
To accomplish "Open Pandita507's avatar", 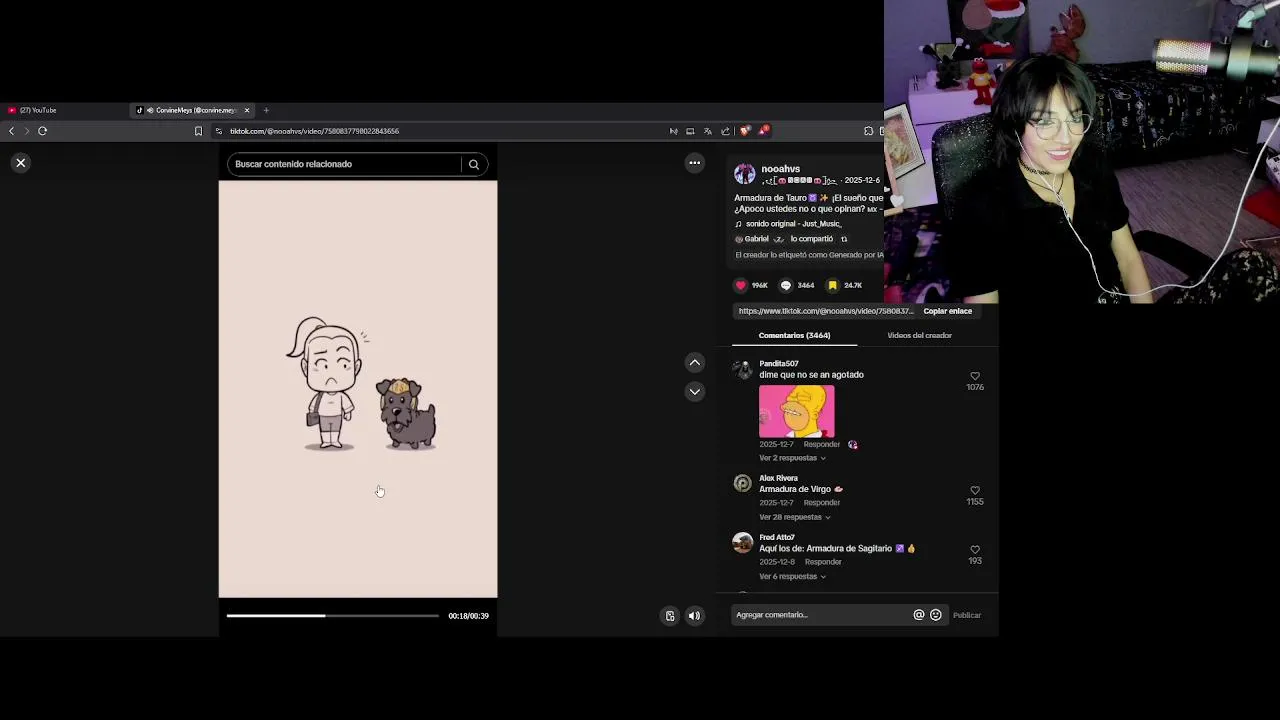I will pyautogui.click(x=743, y=369).
